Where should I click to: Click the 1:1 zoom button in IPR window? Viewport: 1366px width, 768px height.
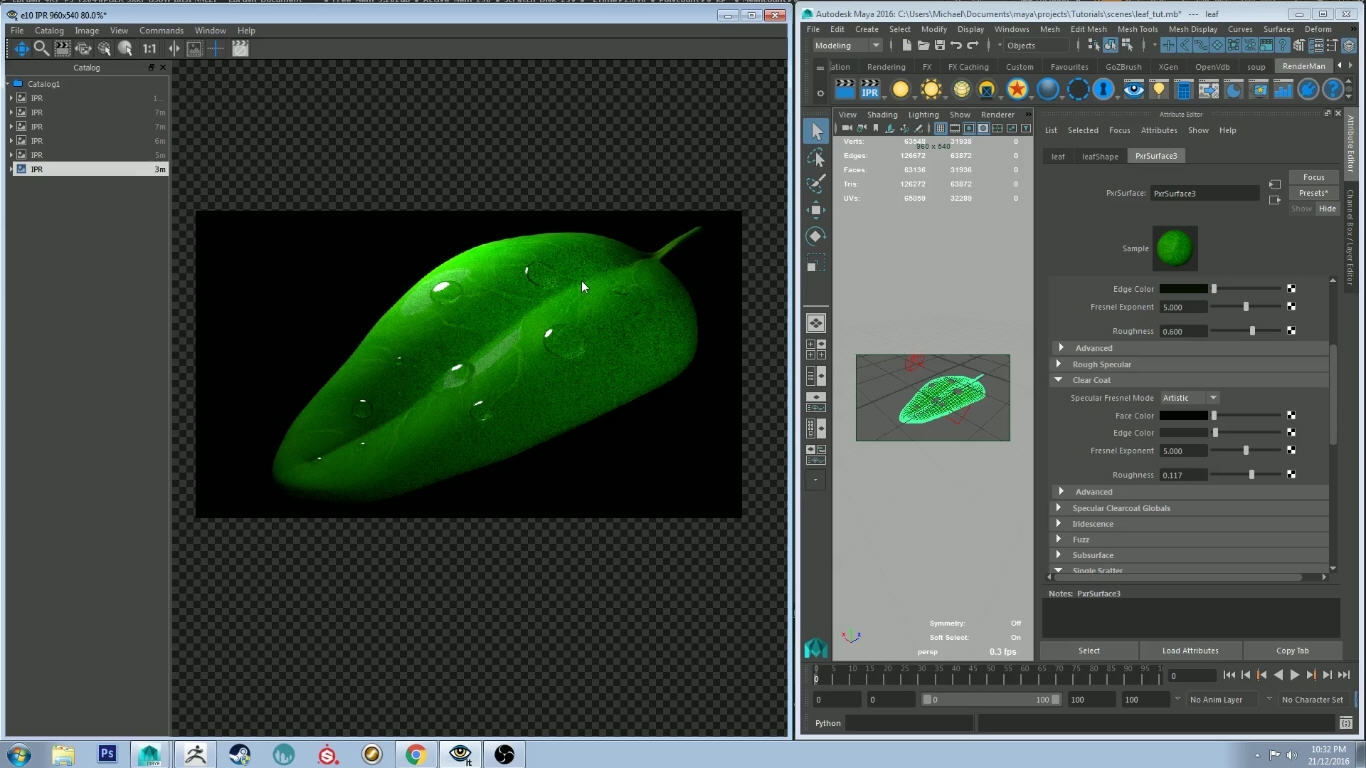(149, 48)
